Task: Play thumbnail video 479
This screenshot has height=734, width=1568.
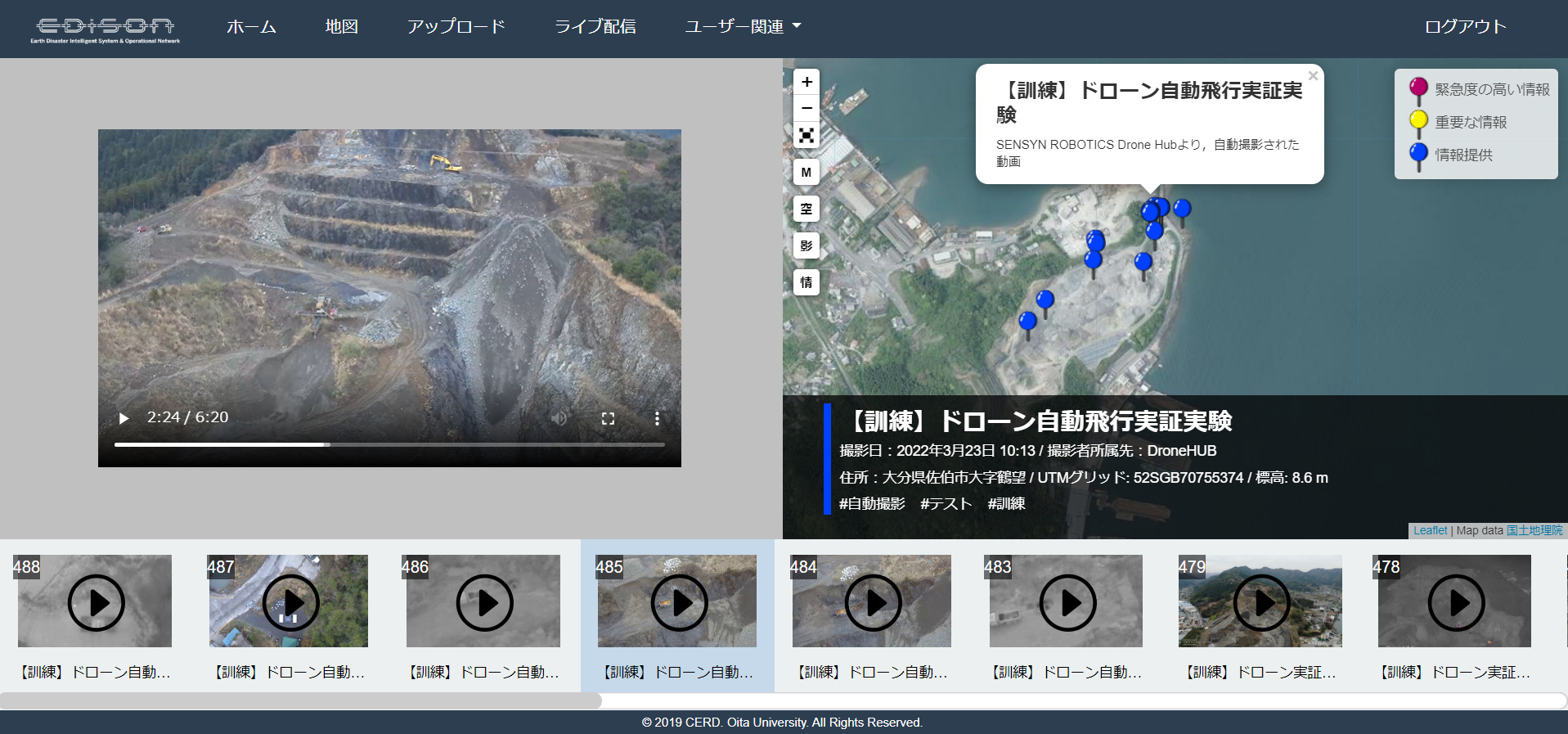Action: [1261, 602]
